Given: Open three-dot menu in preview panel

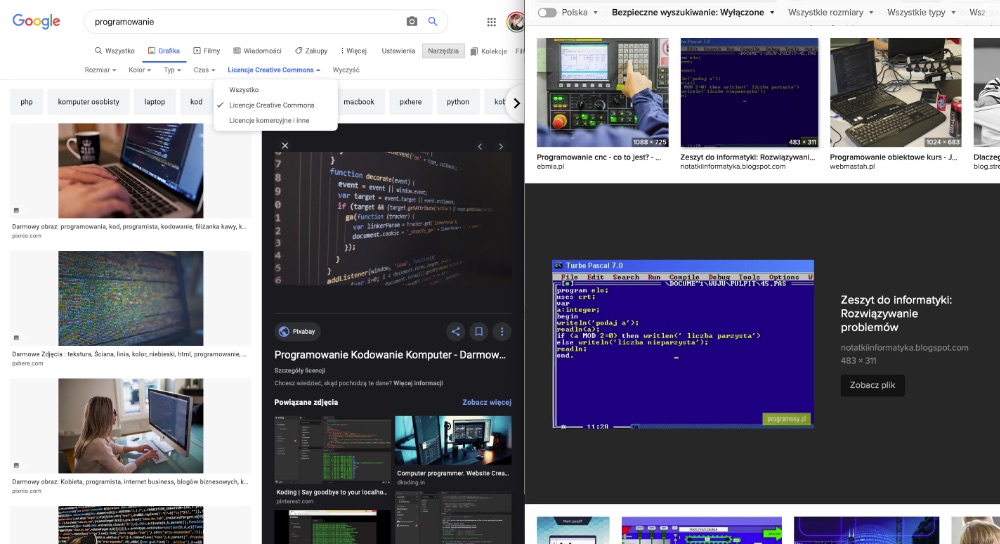Looking at the screenshot, I should click(502, 332).
